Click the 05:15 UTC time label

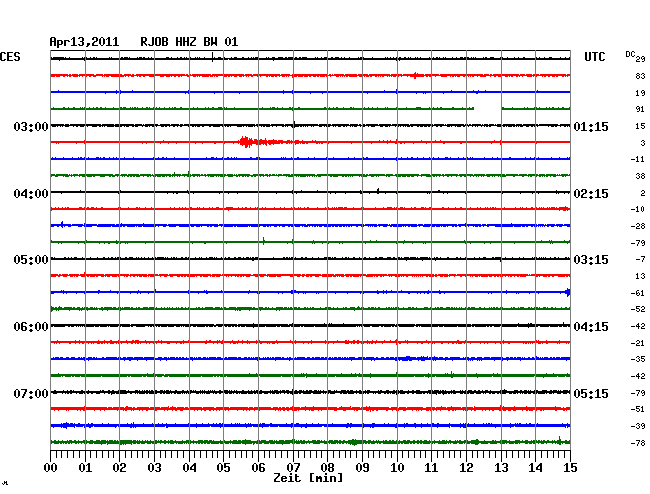pos(591,393)
